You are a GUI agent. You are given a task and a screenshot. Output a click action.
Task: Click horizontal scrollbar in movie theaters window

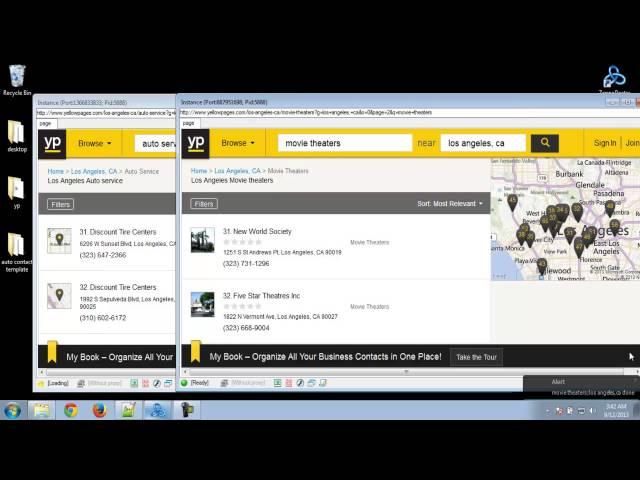tap(406, 372)
